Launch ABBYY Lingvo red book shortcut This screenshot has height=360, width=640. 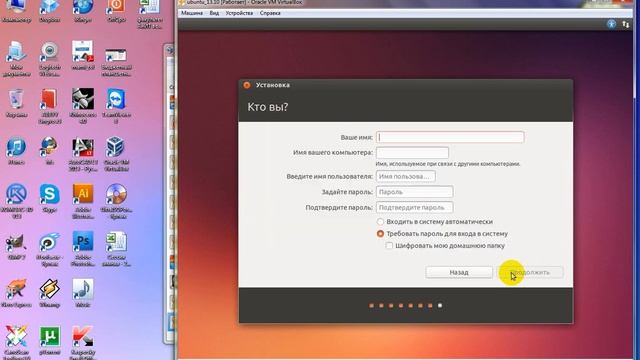(49, 106)
